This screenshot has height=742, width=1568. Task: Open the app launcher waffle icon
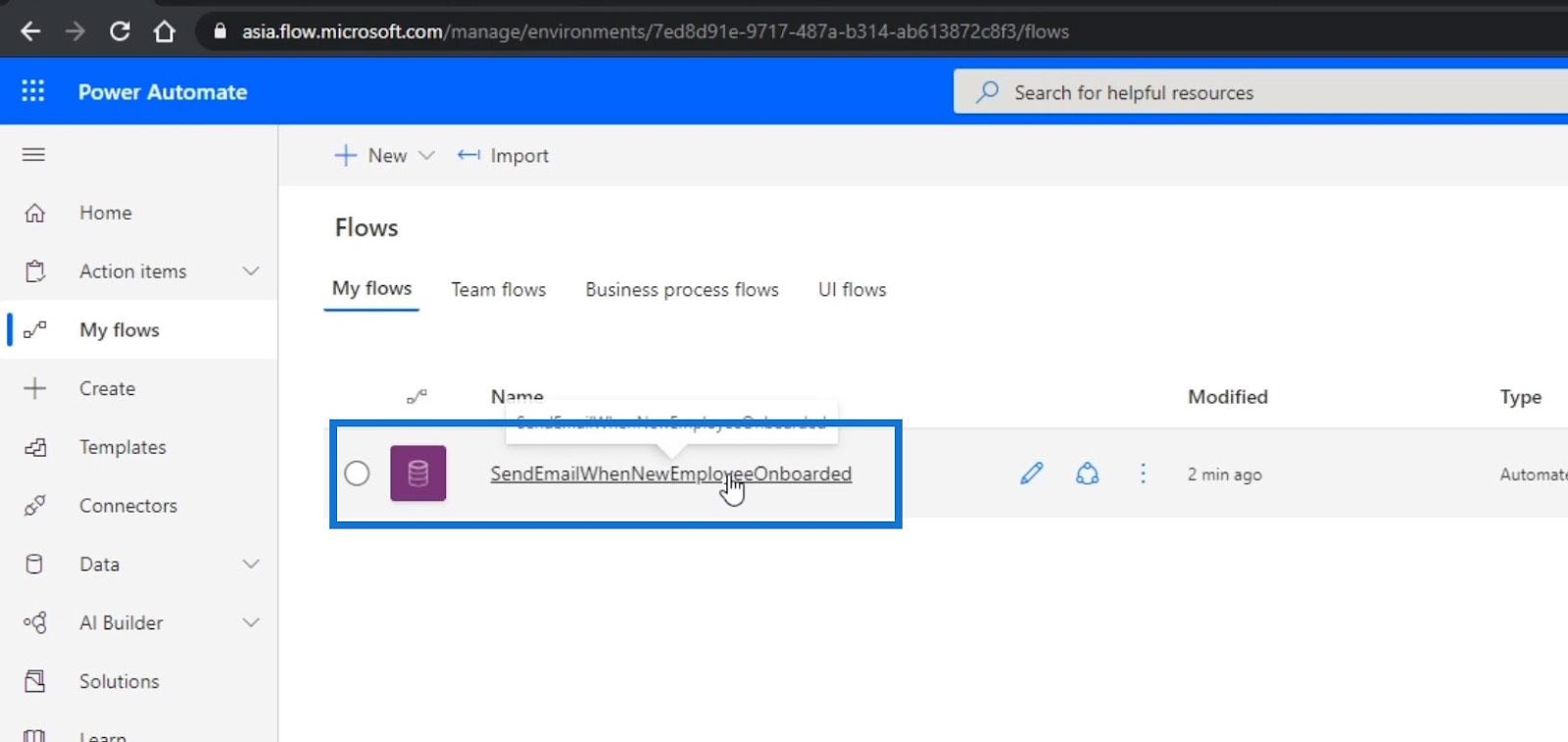(x=33, y=91)
